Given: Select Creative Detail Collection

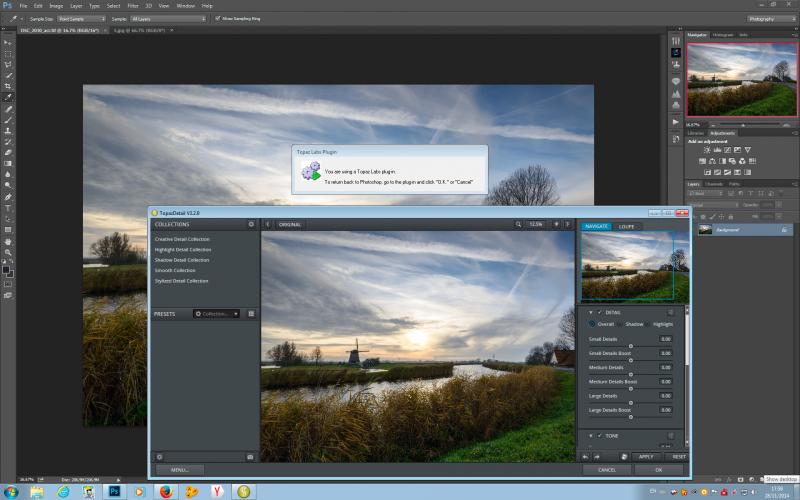Looking at the screenshot, I should point(182,239).
